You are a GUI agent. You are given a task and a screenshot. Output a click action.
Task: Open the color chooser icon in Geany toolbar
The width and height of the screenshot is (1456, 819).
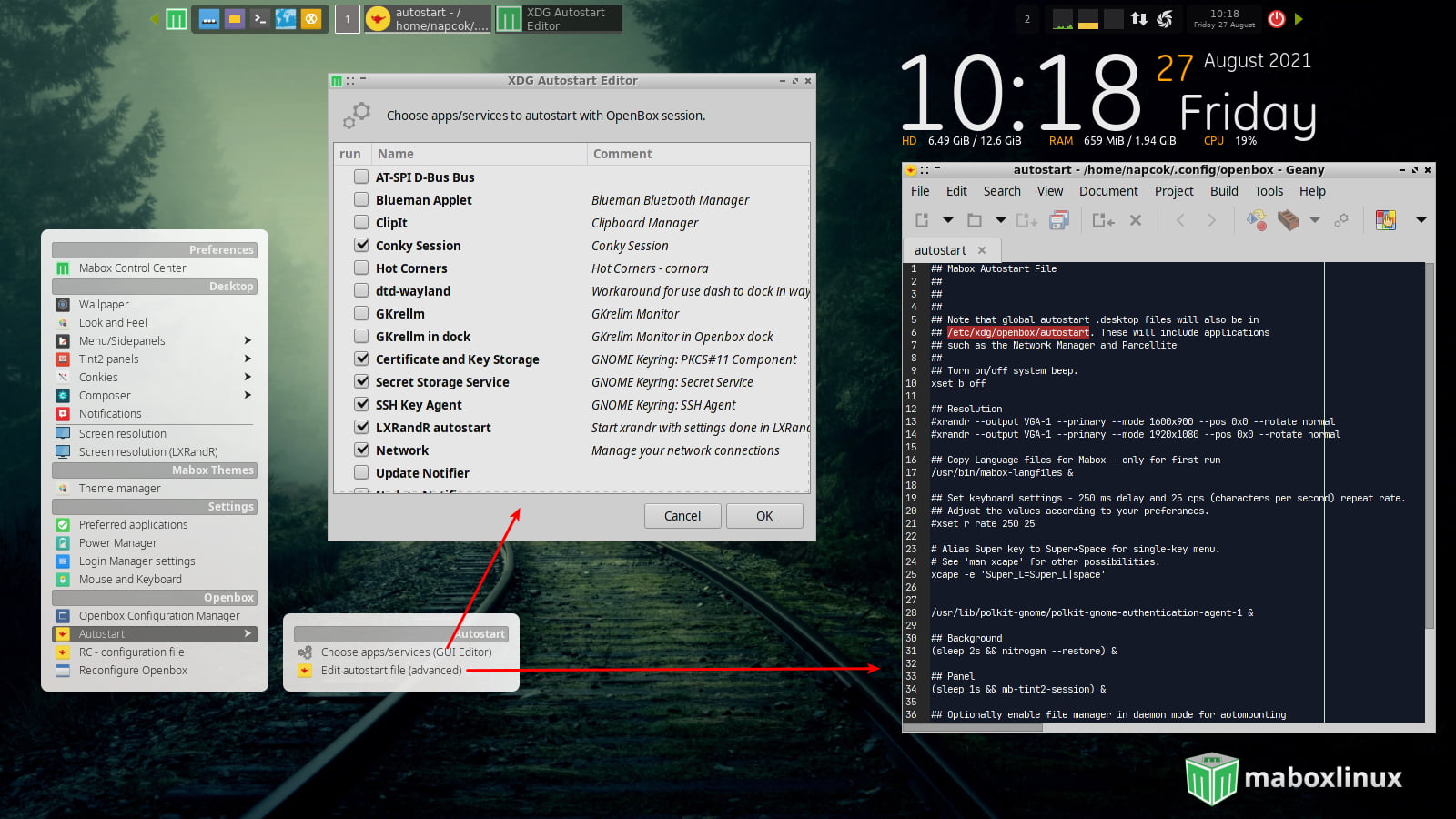1386,220
